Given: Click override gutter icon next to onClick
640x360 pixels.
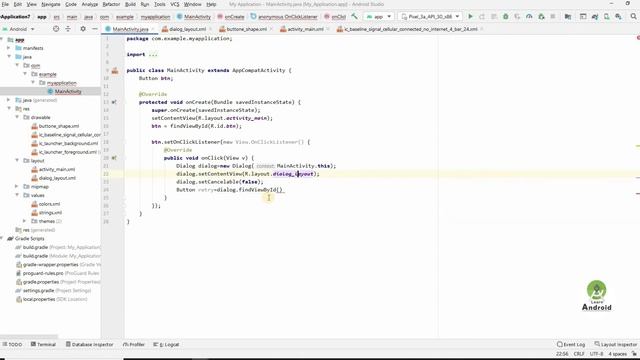Looking at the screenshot, I should pos(114,158).
